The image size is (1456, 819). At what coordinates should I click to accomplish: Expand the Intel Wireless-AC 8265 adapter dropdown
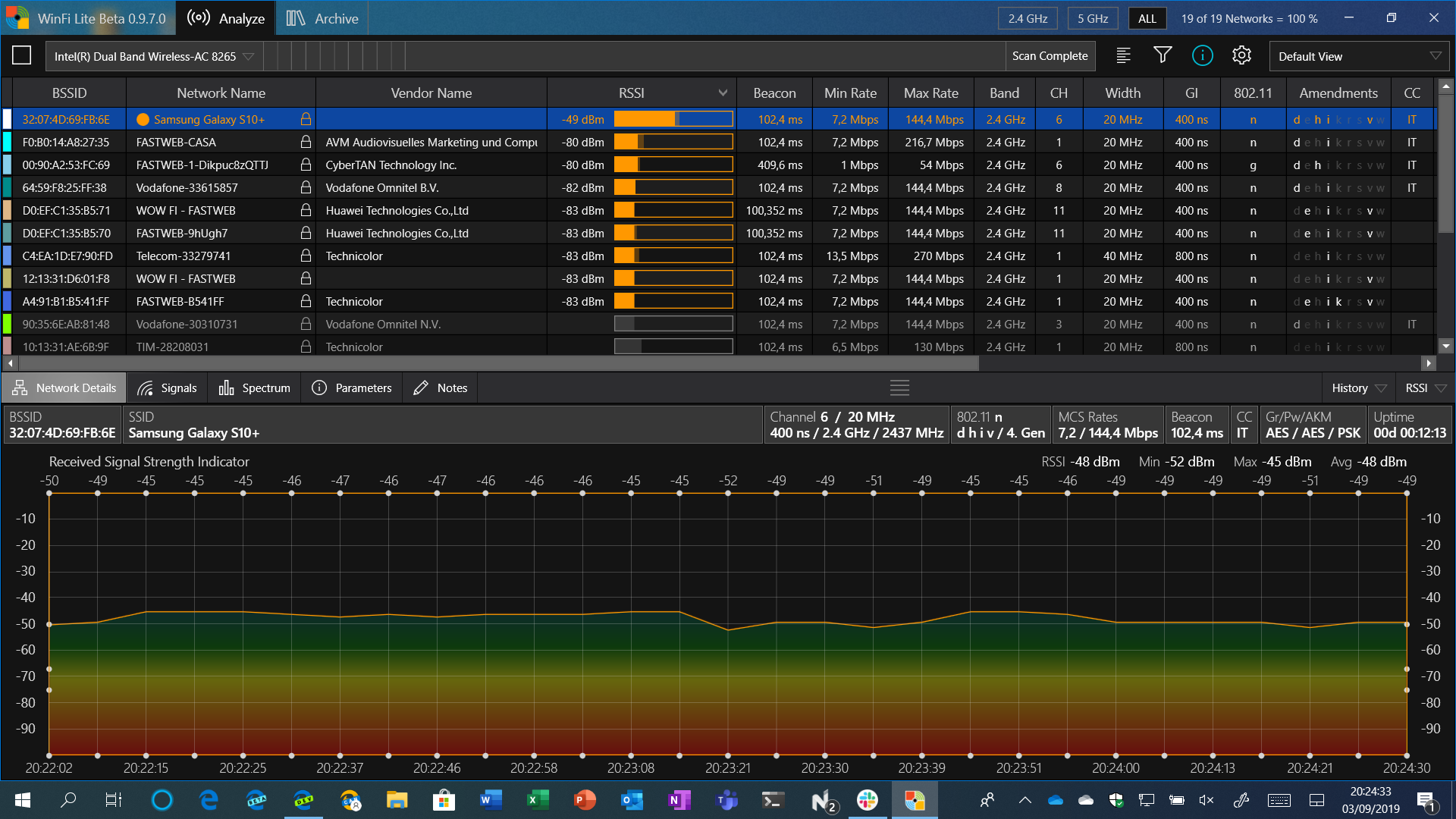(x=154, y=56)
